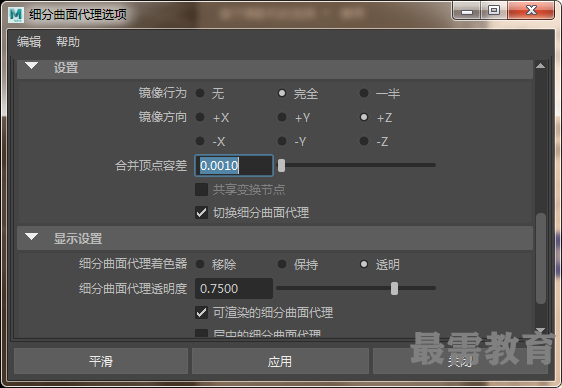Collapse the 显示设置 section

coord(32,237)
